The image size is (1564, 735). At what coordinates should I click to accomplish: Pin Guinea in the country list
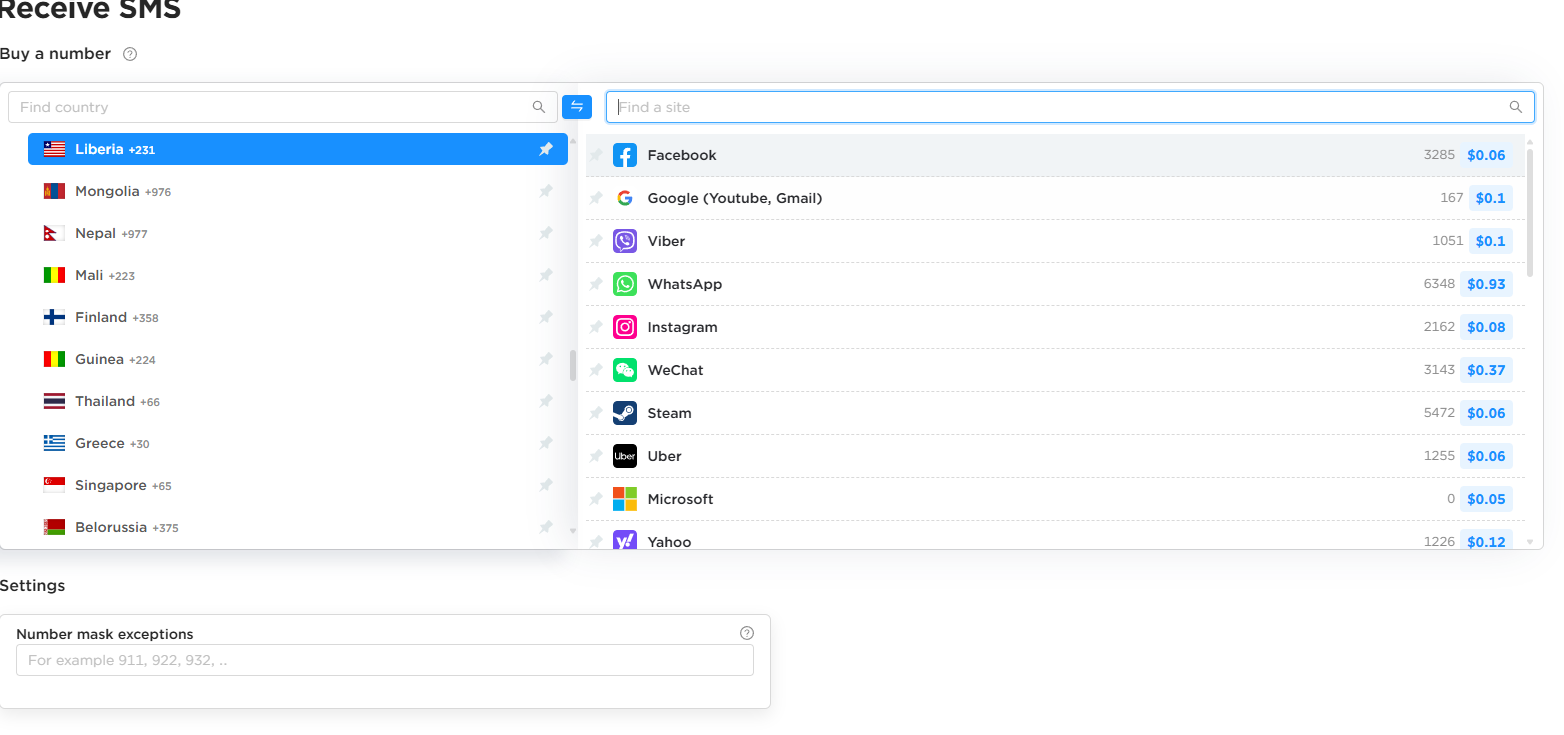546,359
